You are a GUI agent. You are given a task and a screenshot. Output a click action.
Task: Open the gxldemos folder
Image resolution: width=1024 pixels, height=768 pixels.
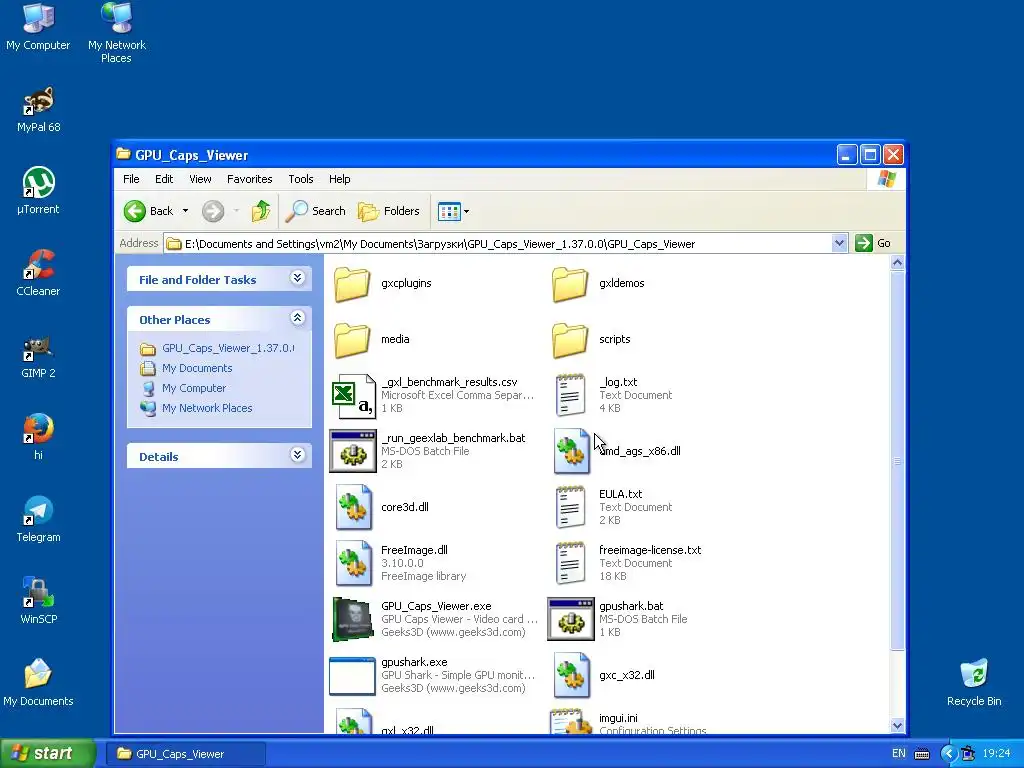570,283
